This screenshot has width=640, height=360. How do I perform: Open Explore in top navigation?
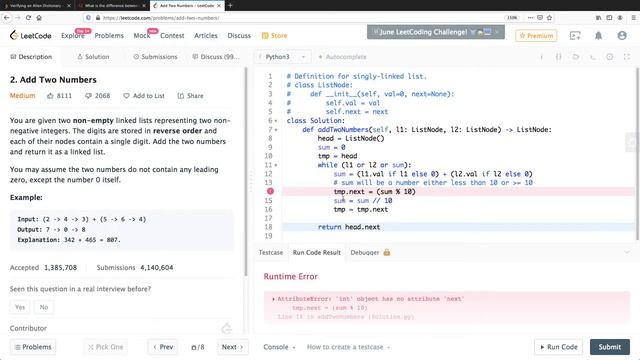click(x=73, y=36)
